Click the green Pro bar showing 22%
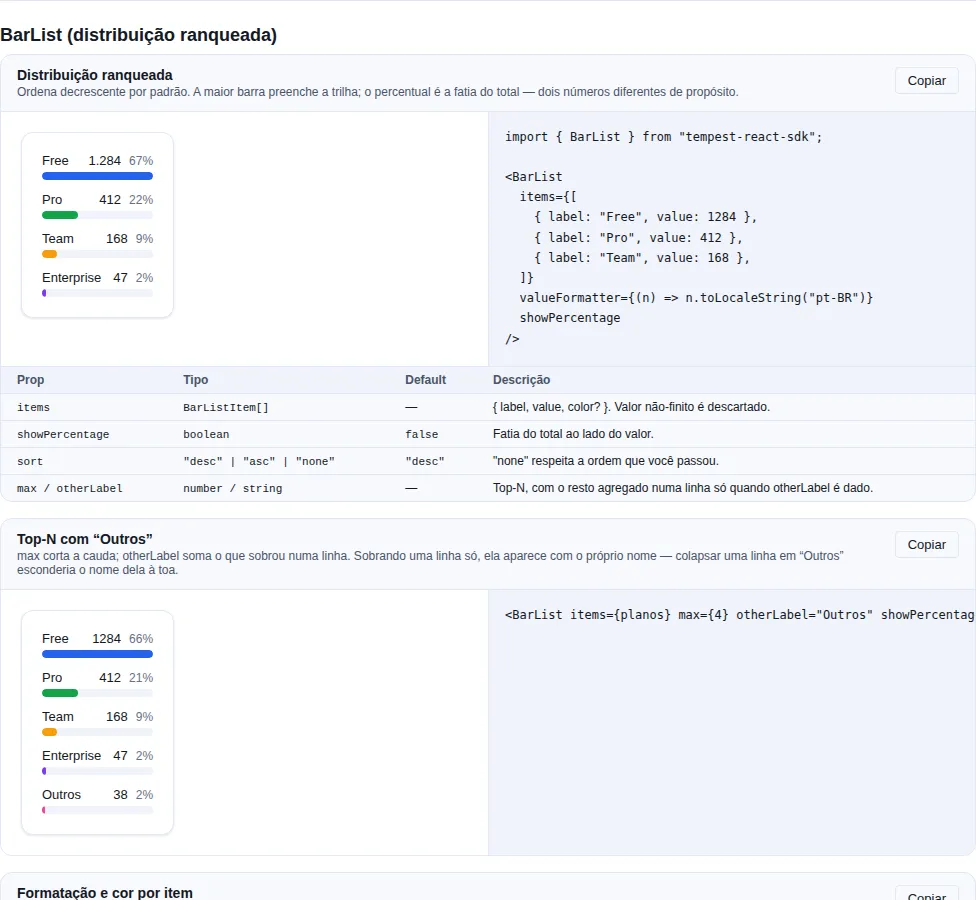Screen dimensions: 976x900 tap(60, 215)
